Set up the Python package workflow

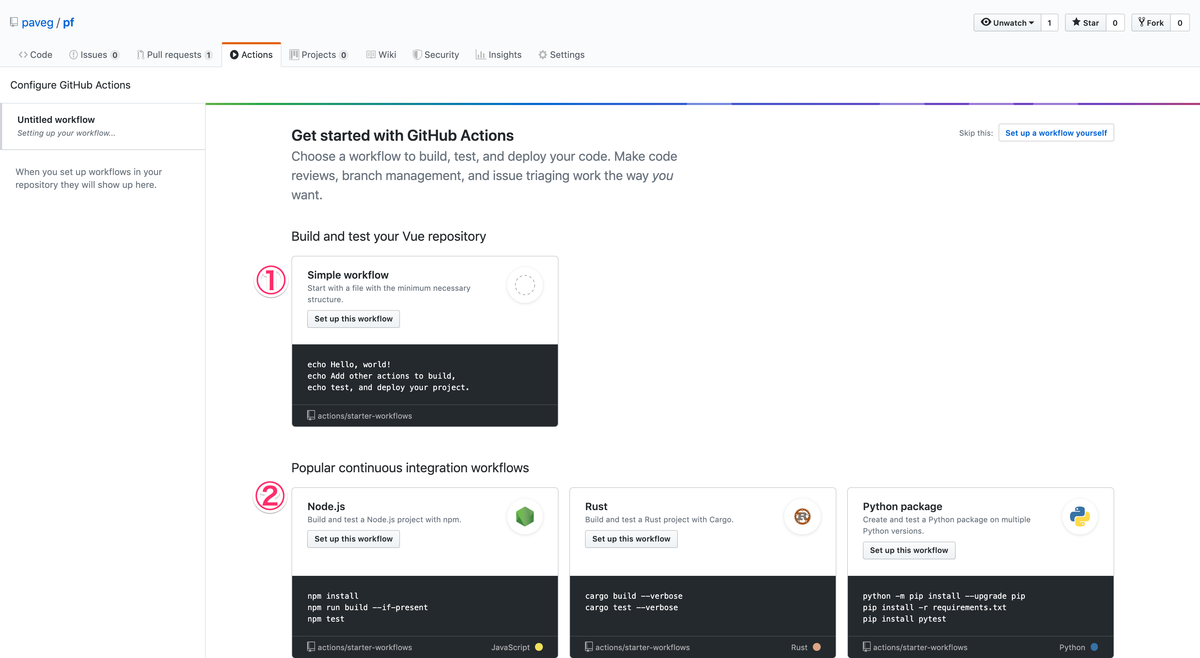[x=909, y=550]
